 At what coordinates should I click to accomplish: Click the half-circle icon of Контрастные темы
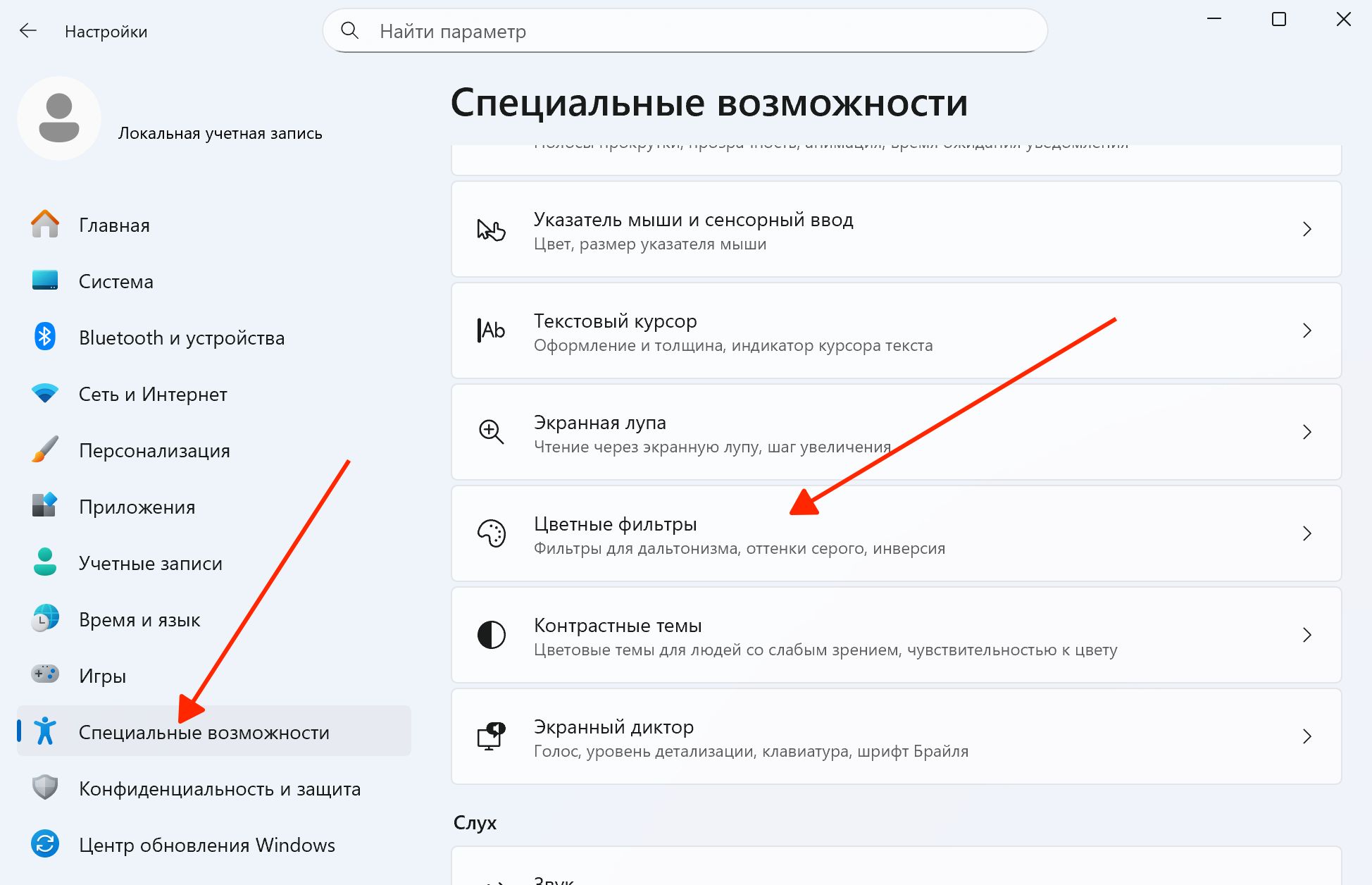(492, 635)
